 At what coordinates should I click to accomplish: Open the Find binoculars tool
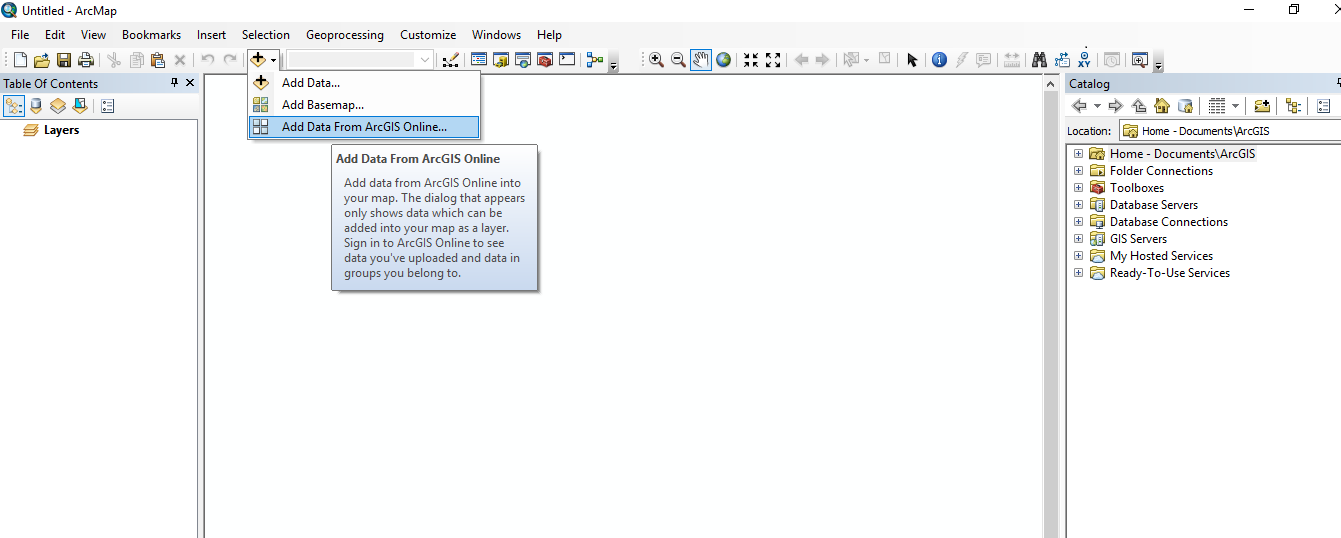1039,60
